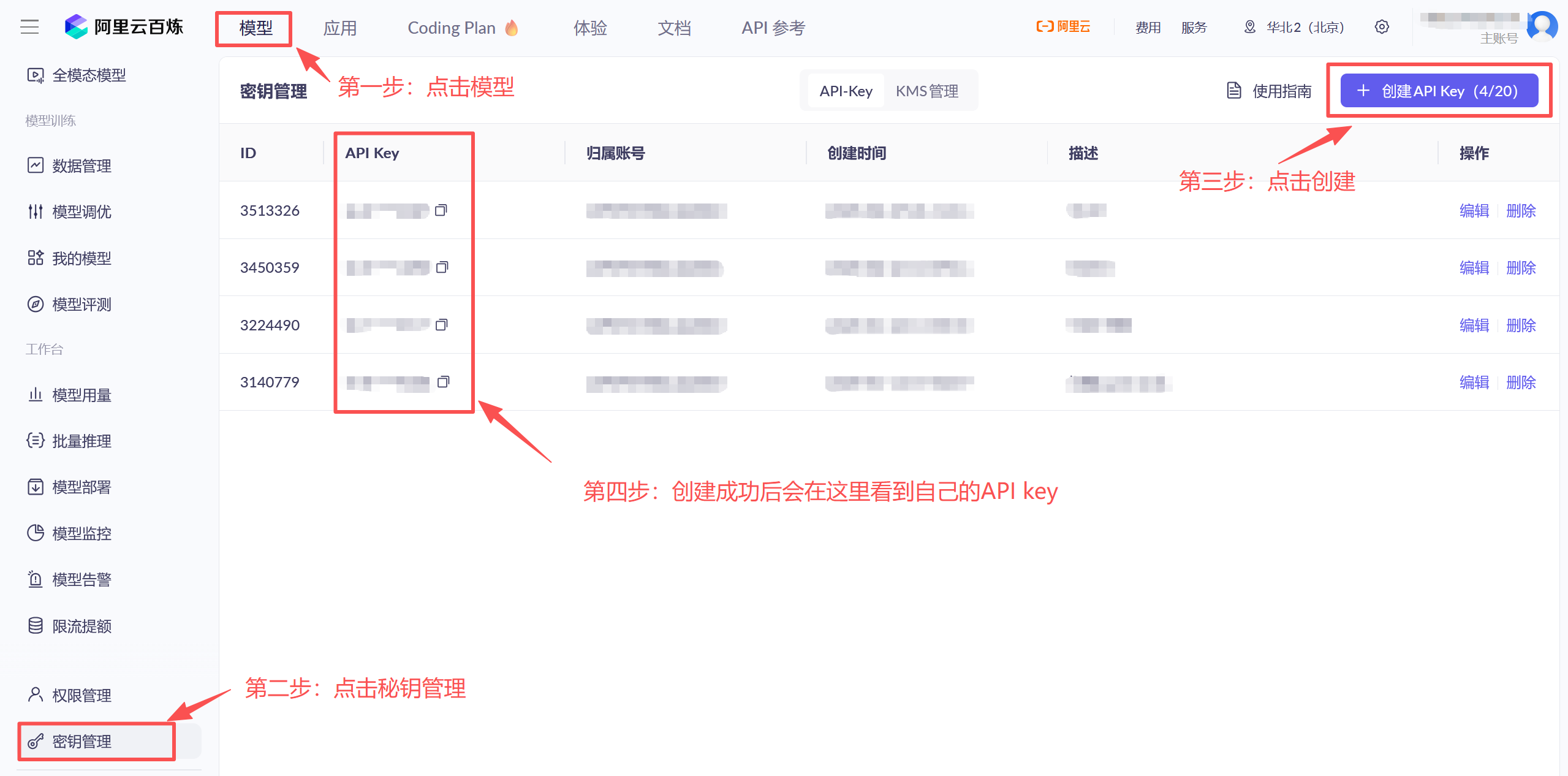This screenshot has width=1568, height=776.
Task: Click 删除 link for ID 3450359
Action: [x=1521, y=268]
